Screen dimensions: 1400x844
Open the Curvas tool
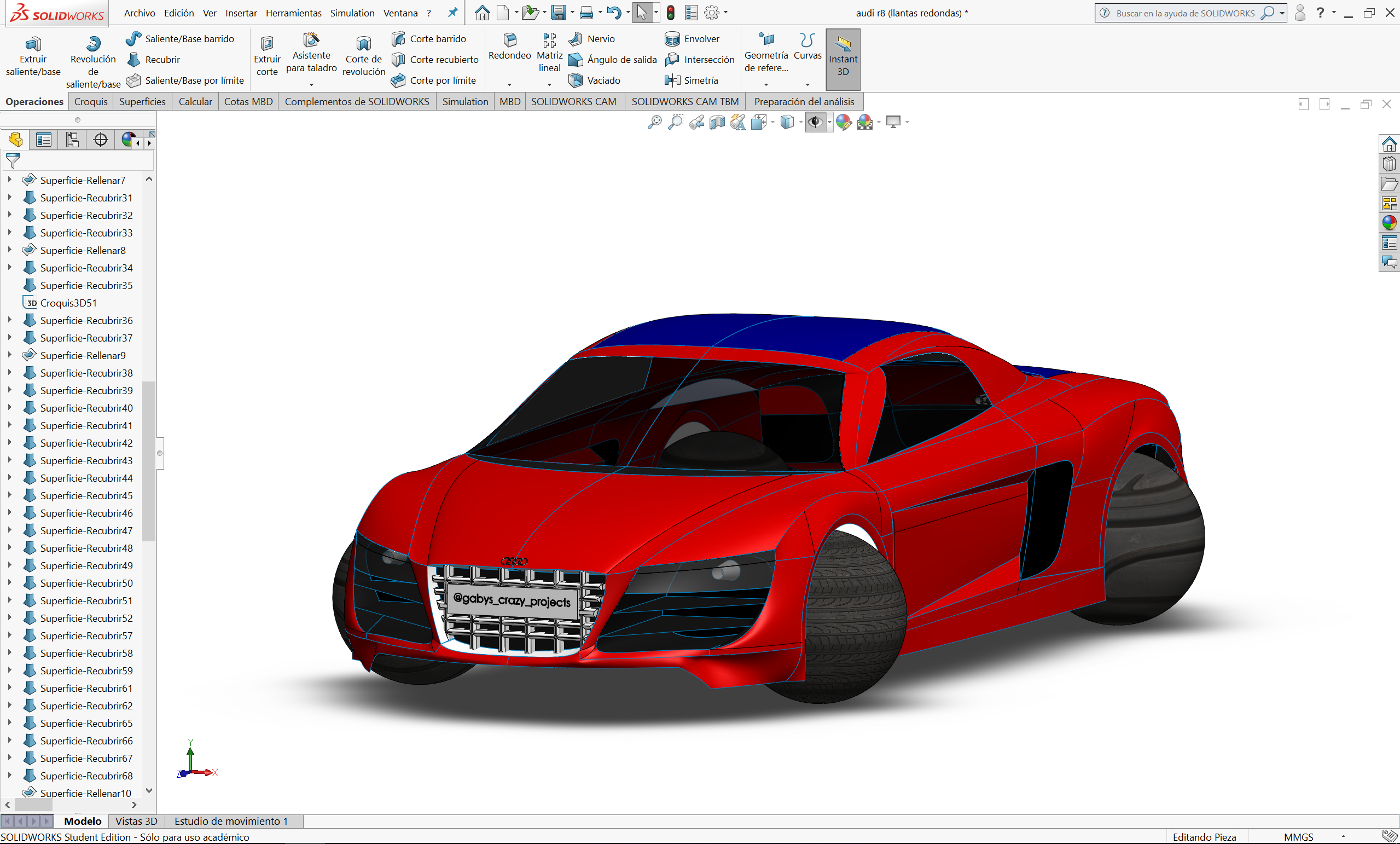coord(808,47)
